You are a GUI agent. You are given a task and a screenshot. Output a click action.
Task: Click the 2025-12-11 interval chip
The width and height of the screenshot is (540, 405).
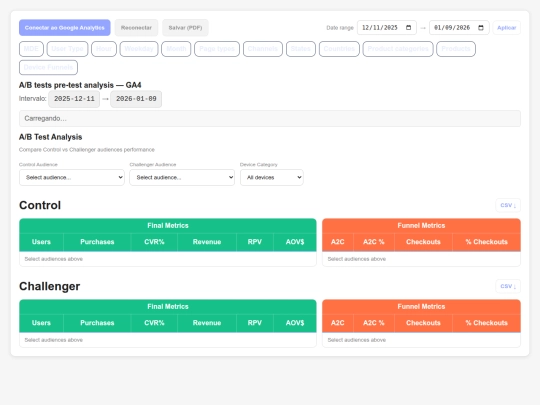[x=74, y=99]
